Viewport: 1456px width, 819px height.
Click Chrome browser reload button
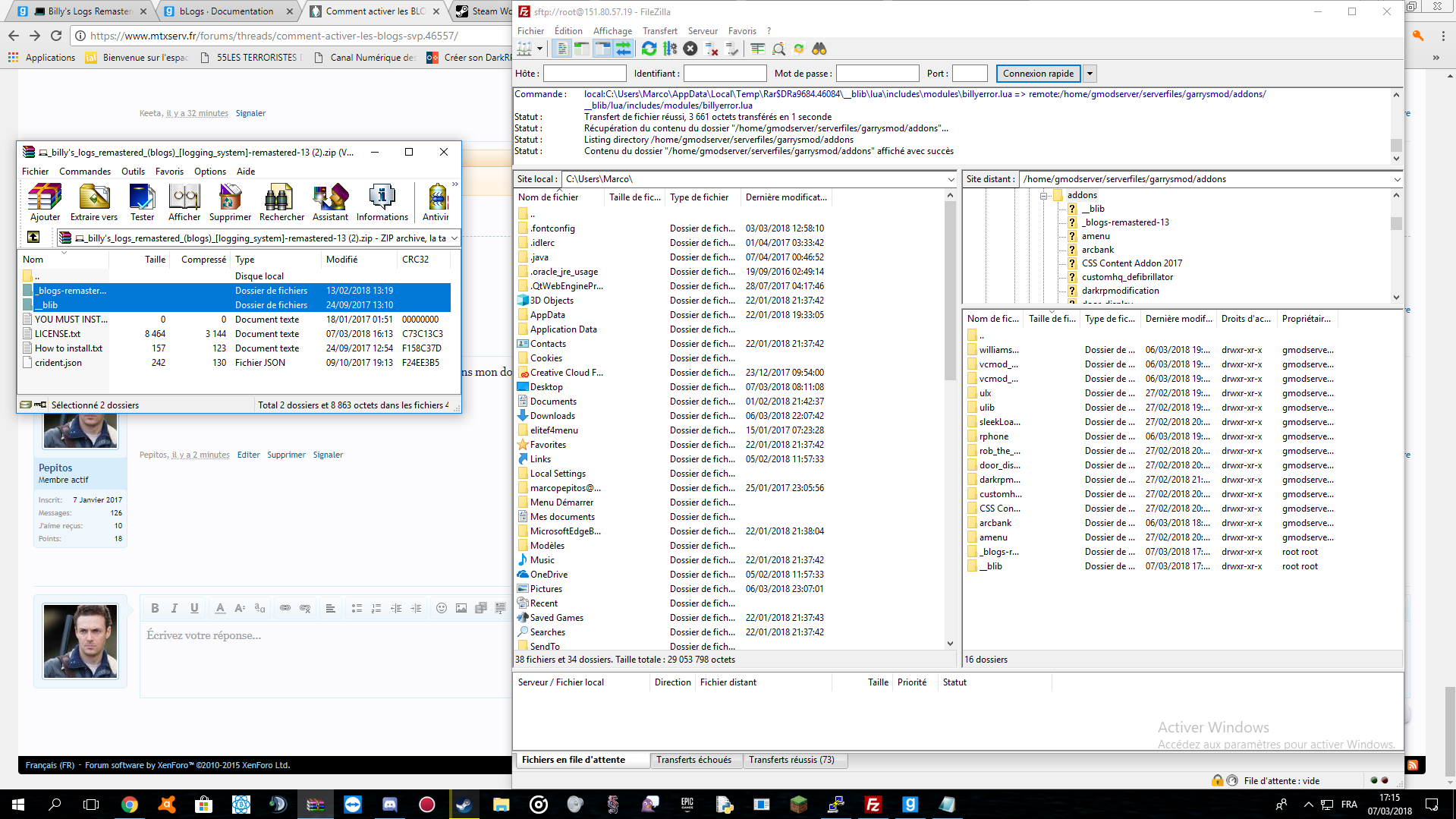click(56, 36)
